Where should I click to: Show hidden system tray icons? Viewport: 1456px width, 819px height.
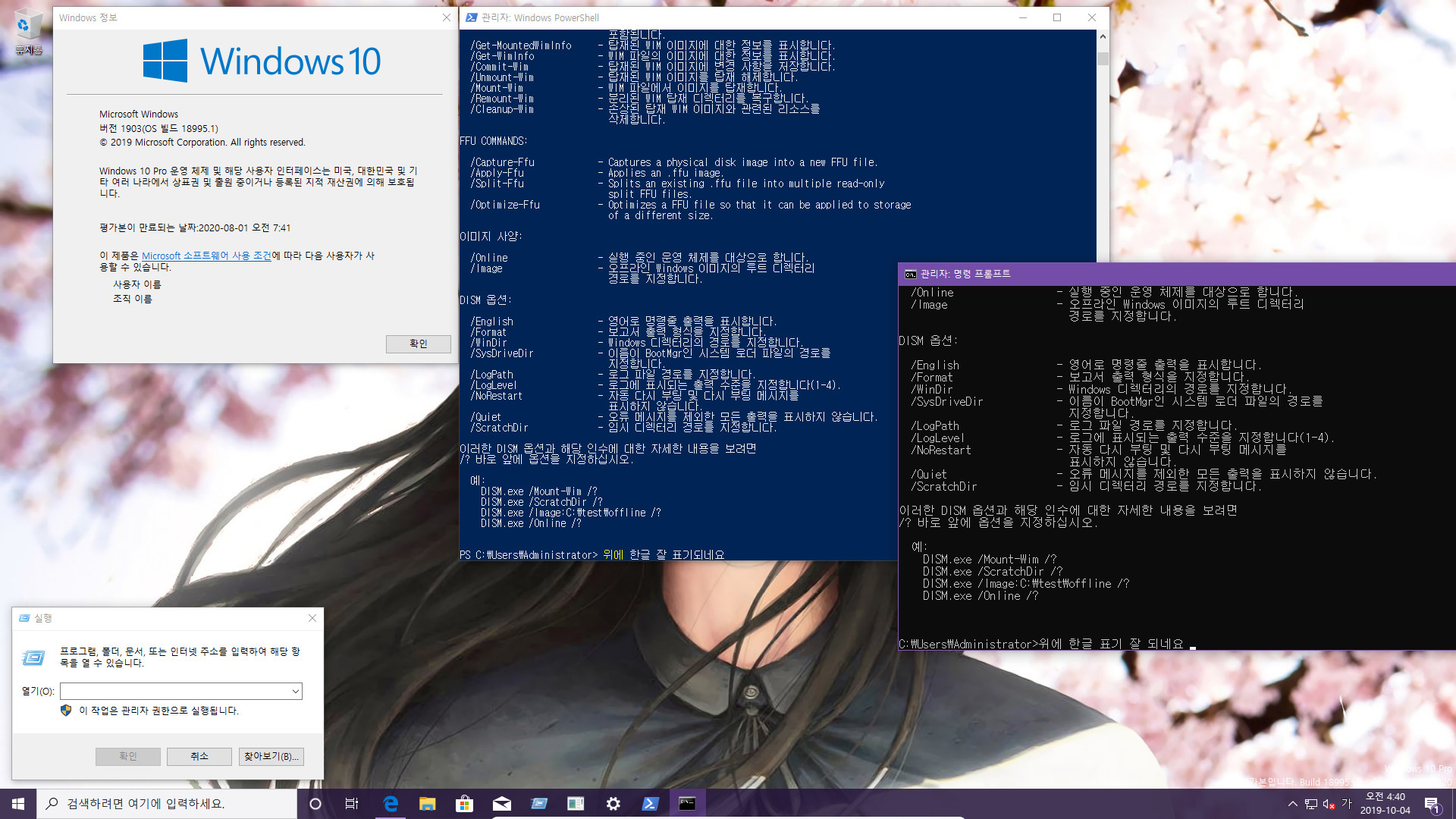pyautogui.click(x=1292, y=804)
